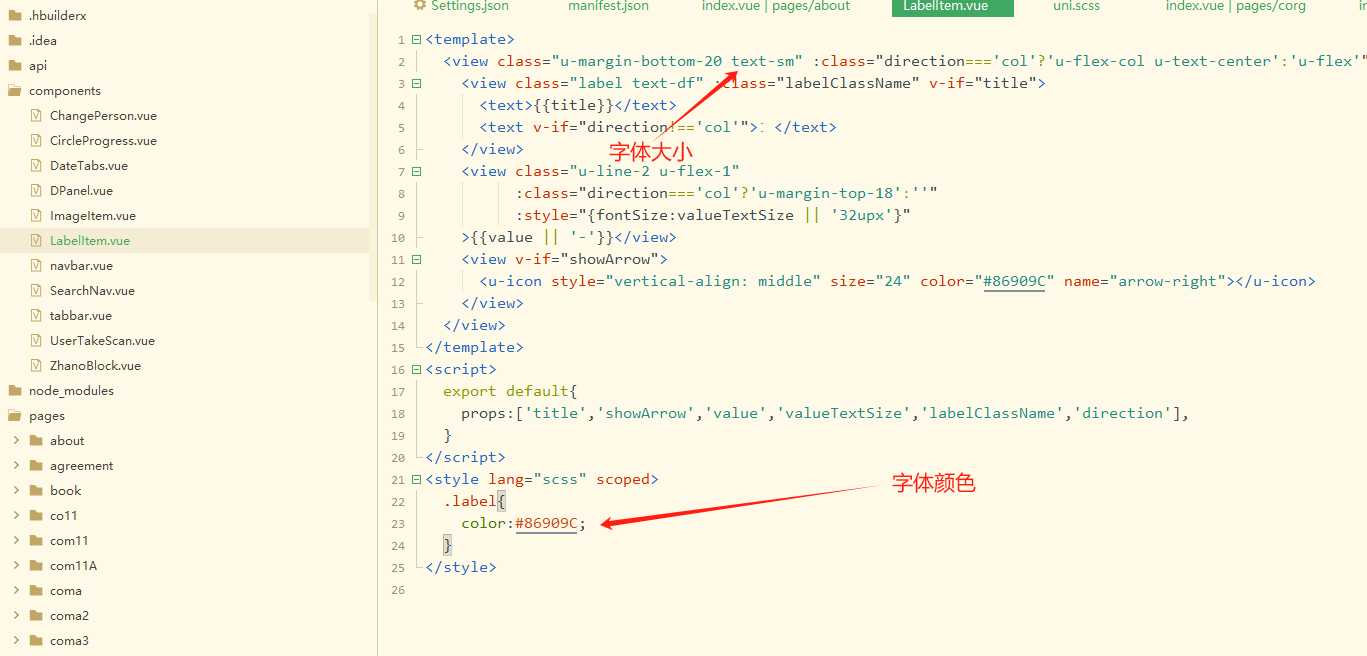Open UserTakeScan.vue in the file tree
The height and width of the screenshot is (656, 1367).
click(102, 340)
